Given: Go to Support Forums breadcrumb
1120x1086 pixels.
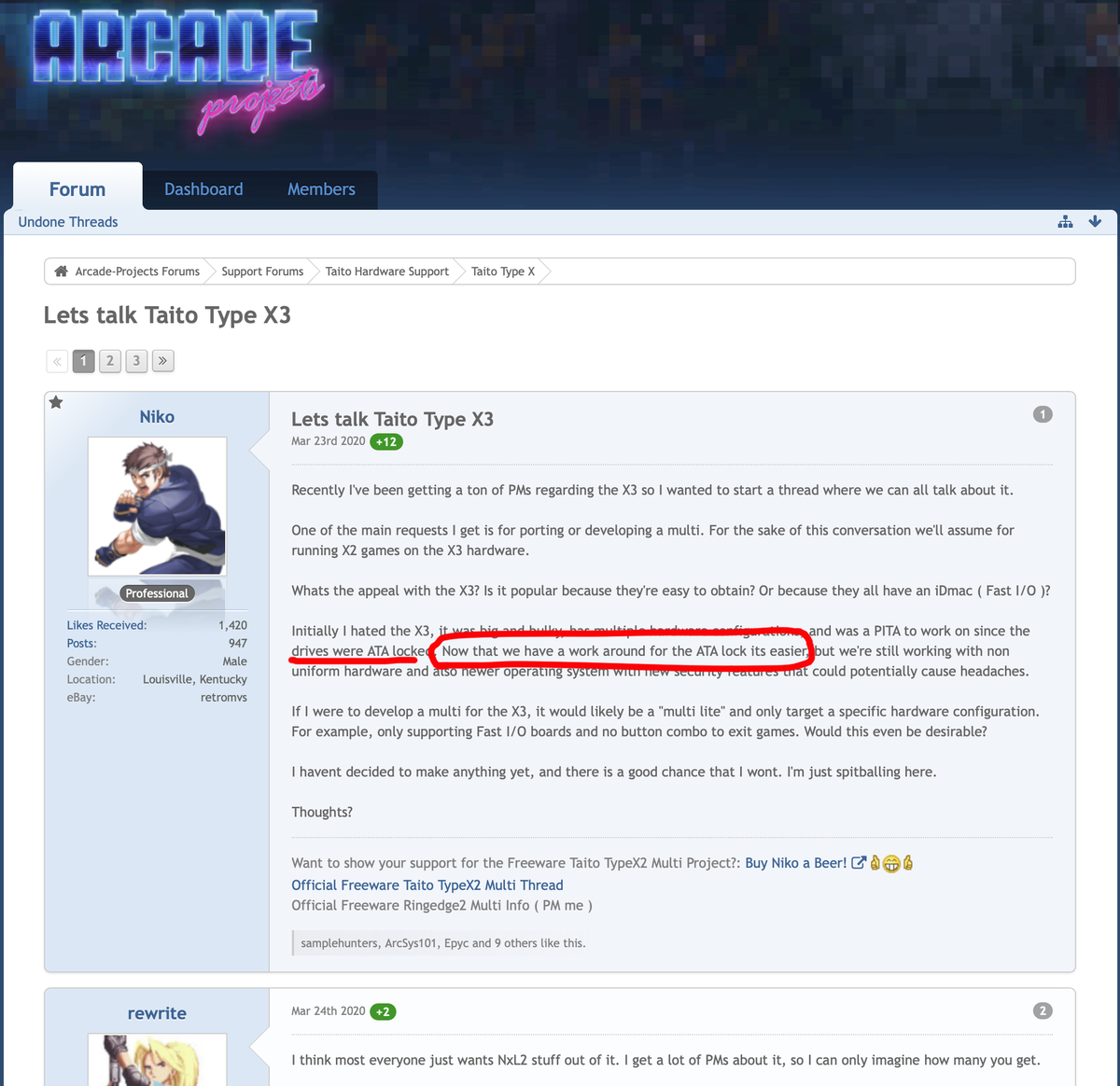Looking at the screenshot, I should click(x=262, y=271).
